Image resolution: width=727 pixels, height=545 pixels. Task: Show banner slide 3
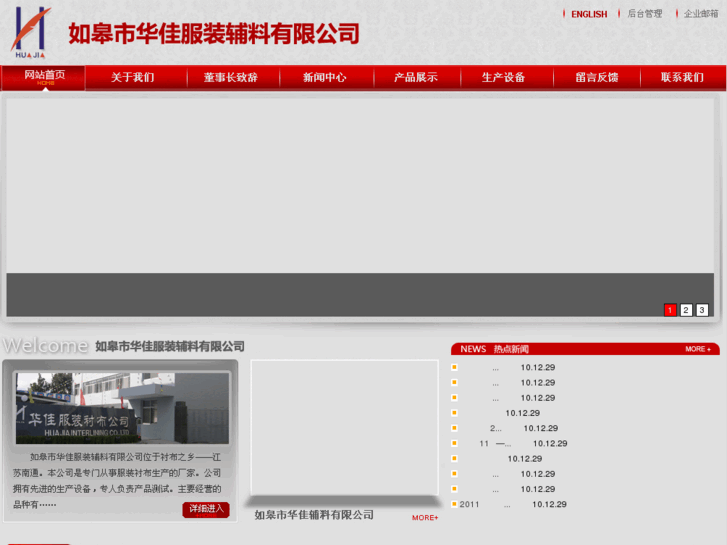(702, 310)
